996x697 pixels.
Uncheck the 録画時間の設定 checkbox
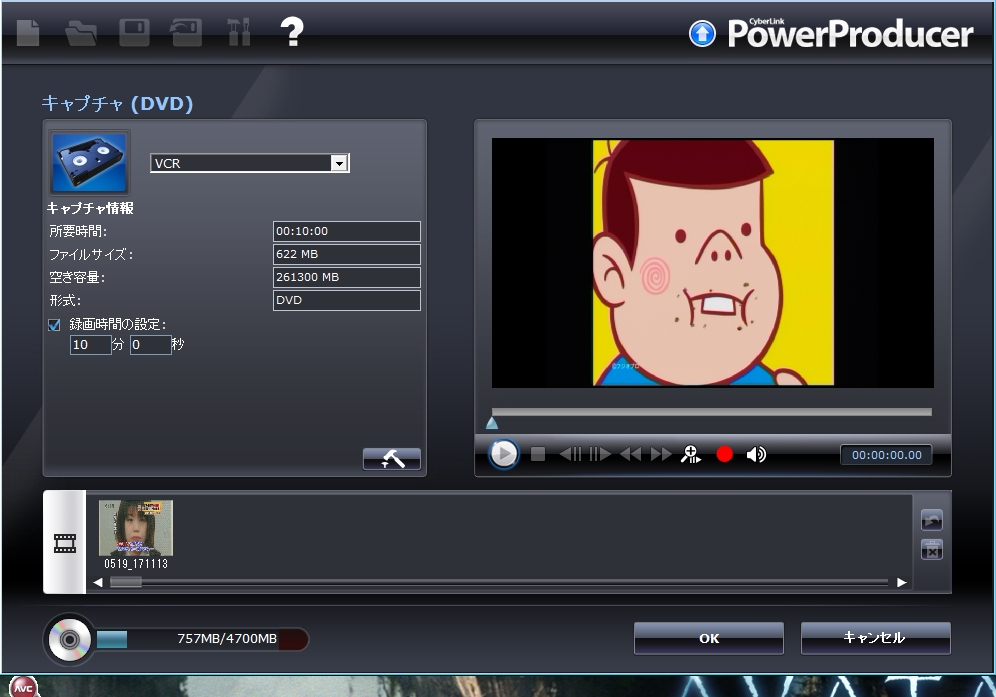[55, 325]
